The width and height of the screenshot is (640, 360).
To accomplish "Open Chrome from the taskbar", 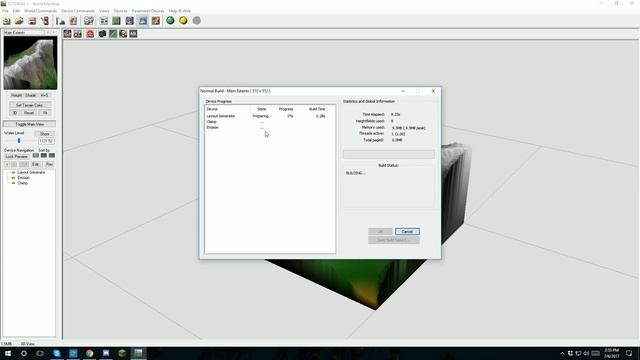I will coord(89,353).
